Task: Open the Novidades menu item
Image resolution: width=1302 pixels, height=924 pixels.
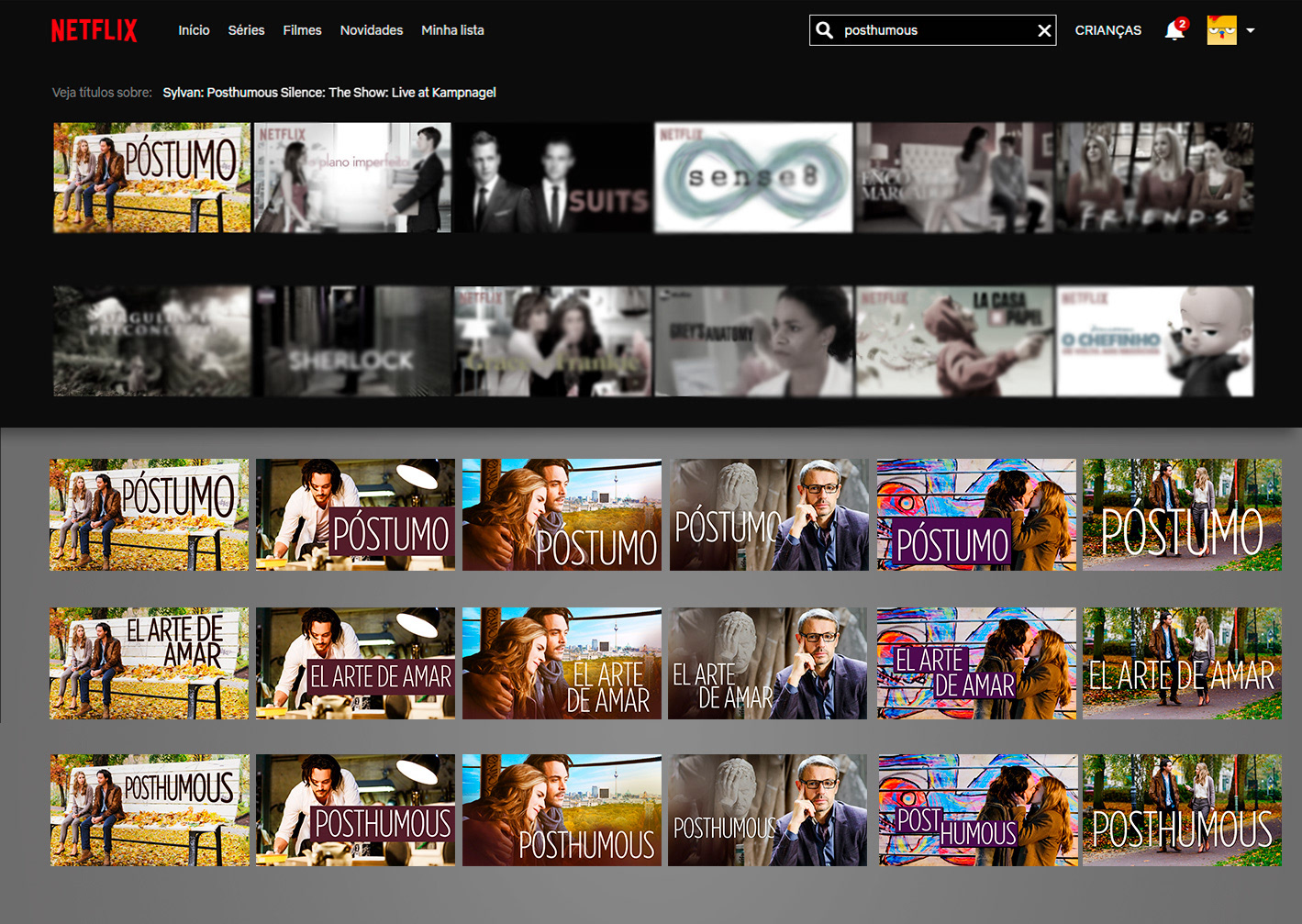Action: (x=372, y=30)
